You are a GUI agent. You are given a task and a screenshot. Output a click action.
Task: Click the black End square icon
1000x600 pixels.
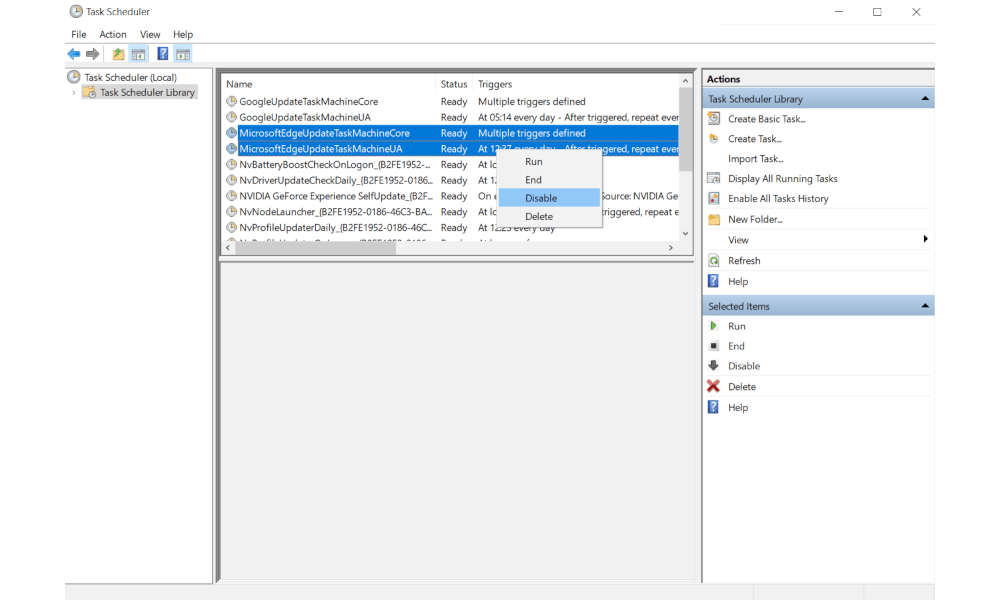(x=714, y=346)
